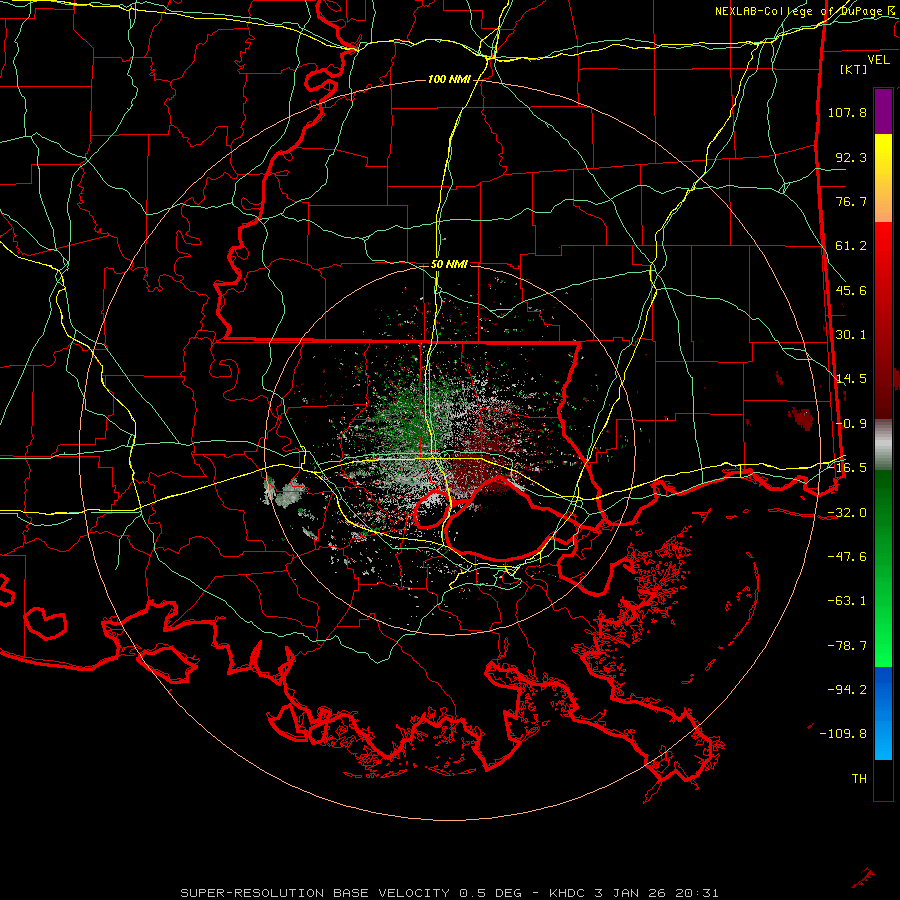Click the 100 NMI range ring label
900x900 pixels.
pos(449,79)
